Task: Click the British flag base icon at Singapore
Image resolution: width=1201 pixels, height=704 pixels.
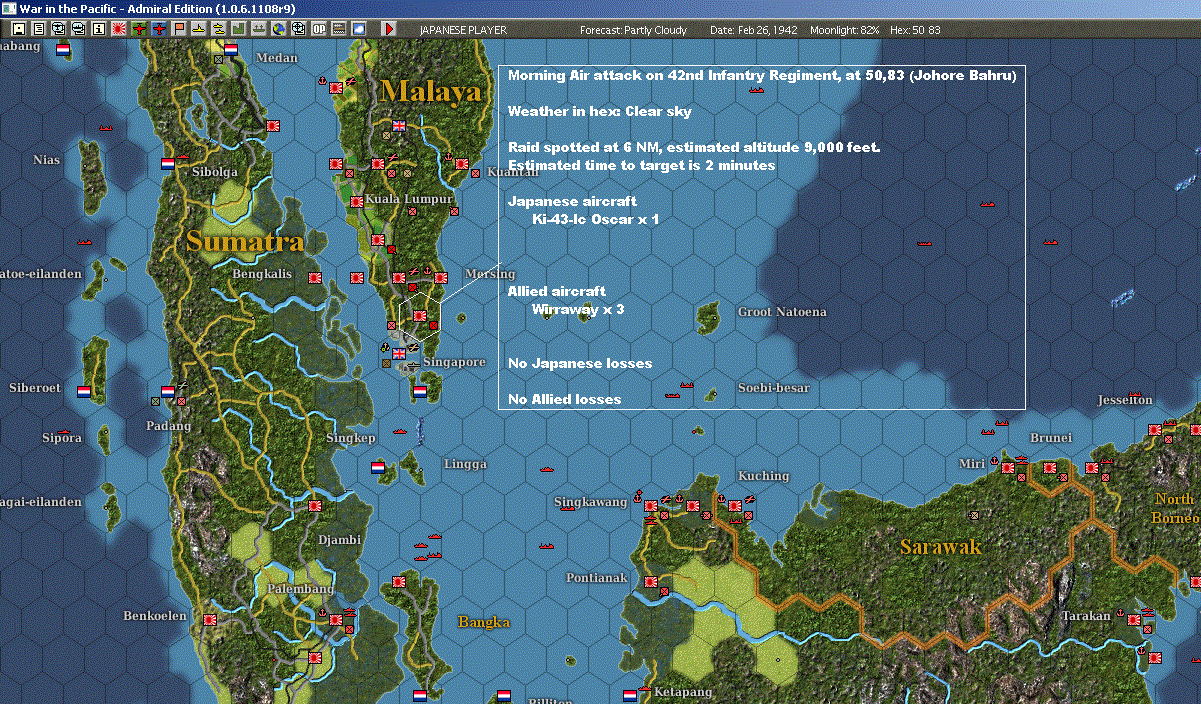Action: [x=400, y=353]
